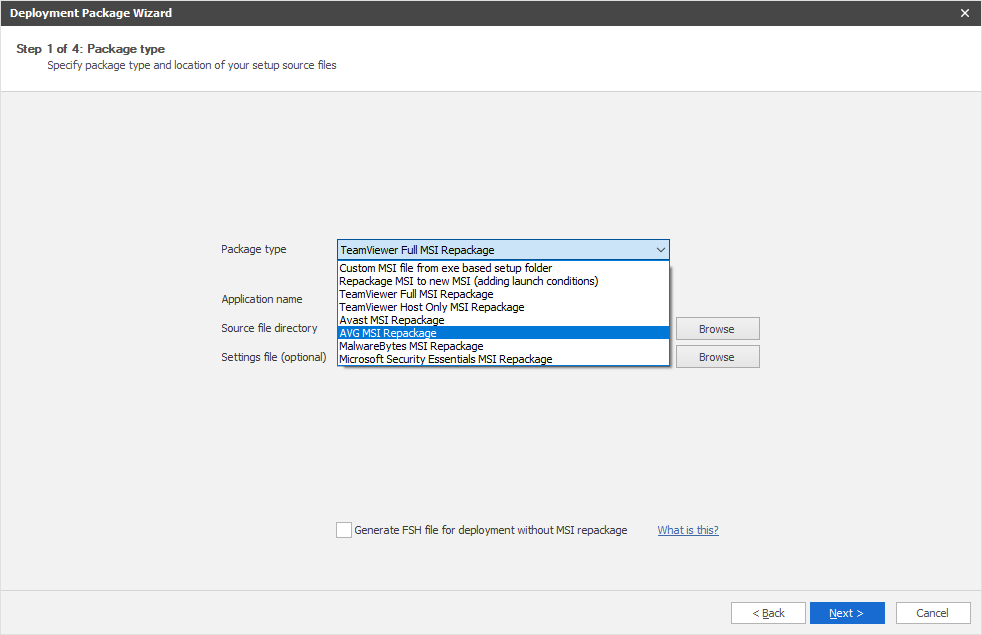Cancel the Deployment Package Wizard
This screenshot has width=982, height=635.
click(x=933, y=613)
